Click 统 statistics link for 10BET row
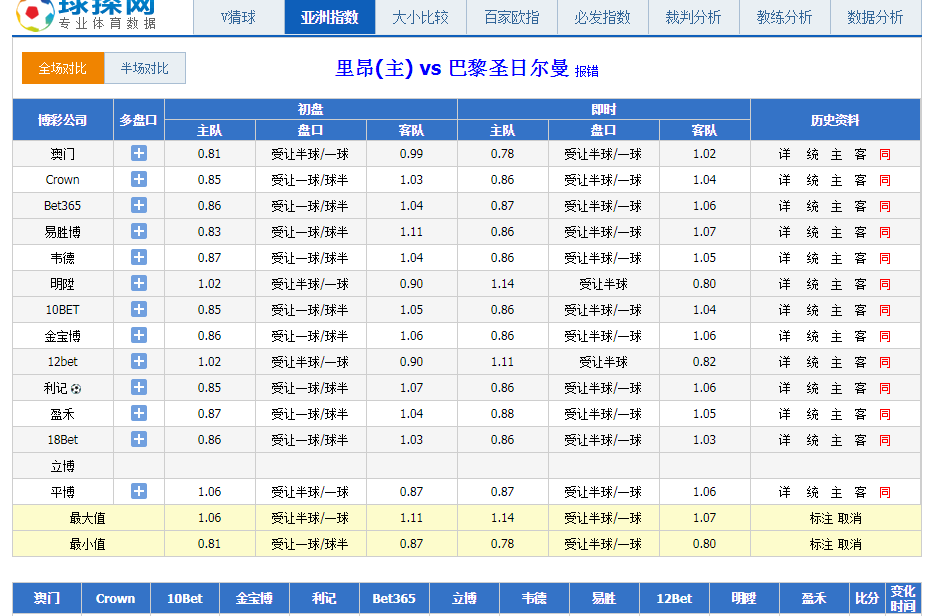The image size is (929, 616). pos(812,310)
